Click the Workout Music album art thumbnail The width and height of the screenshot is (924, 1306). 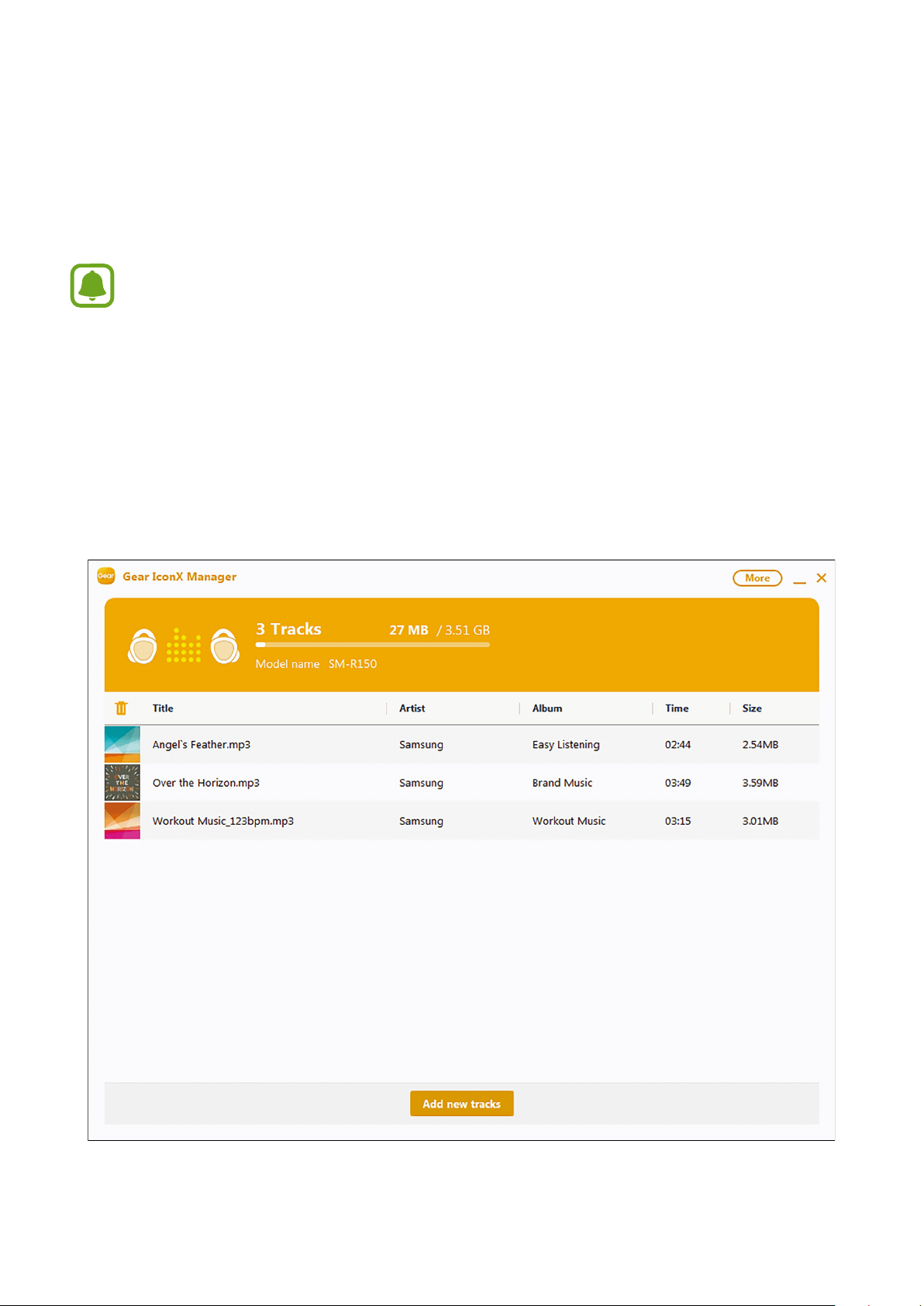[x=122, y=821]
